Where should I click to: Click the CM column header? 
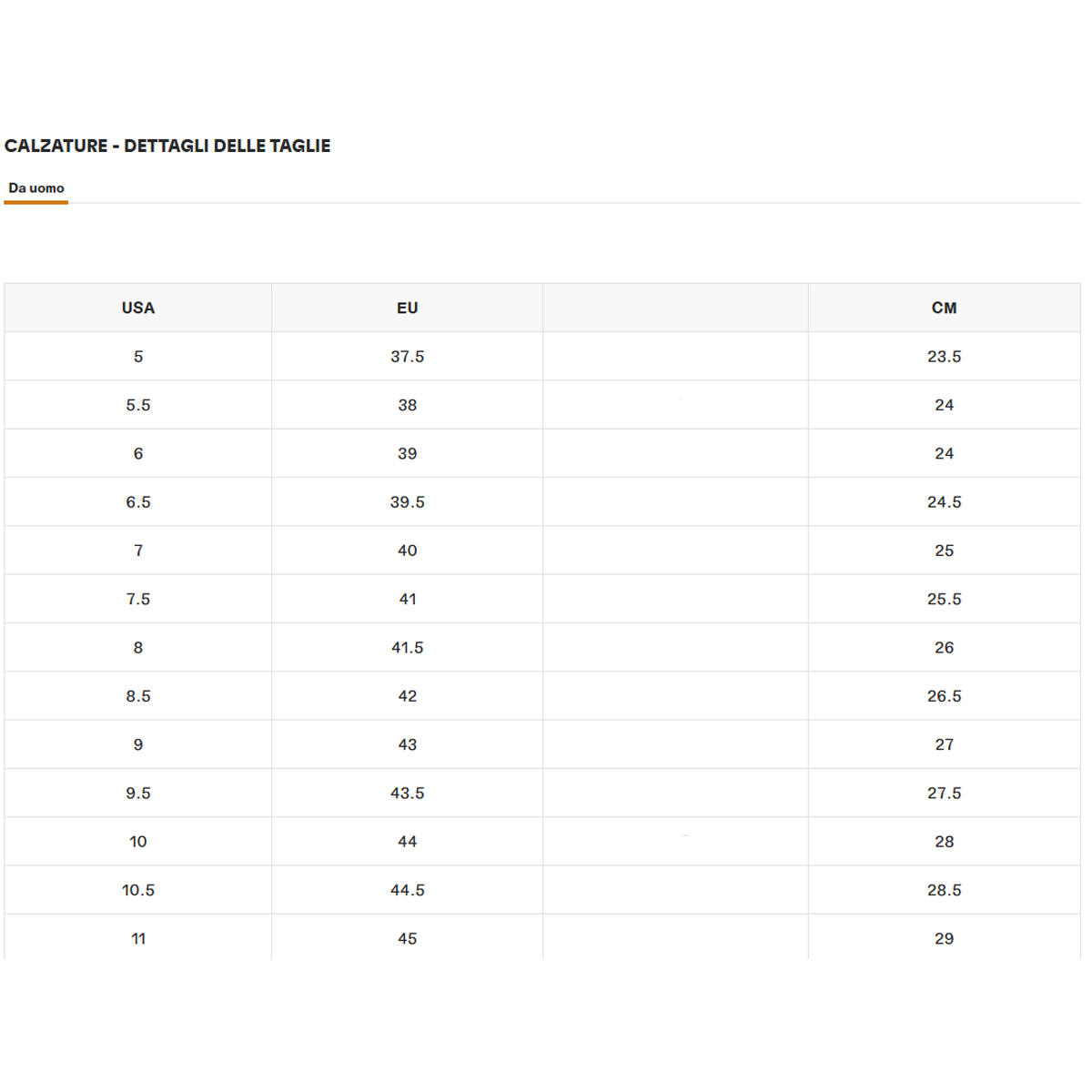click(x=944, y=308)
